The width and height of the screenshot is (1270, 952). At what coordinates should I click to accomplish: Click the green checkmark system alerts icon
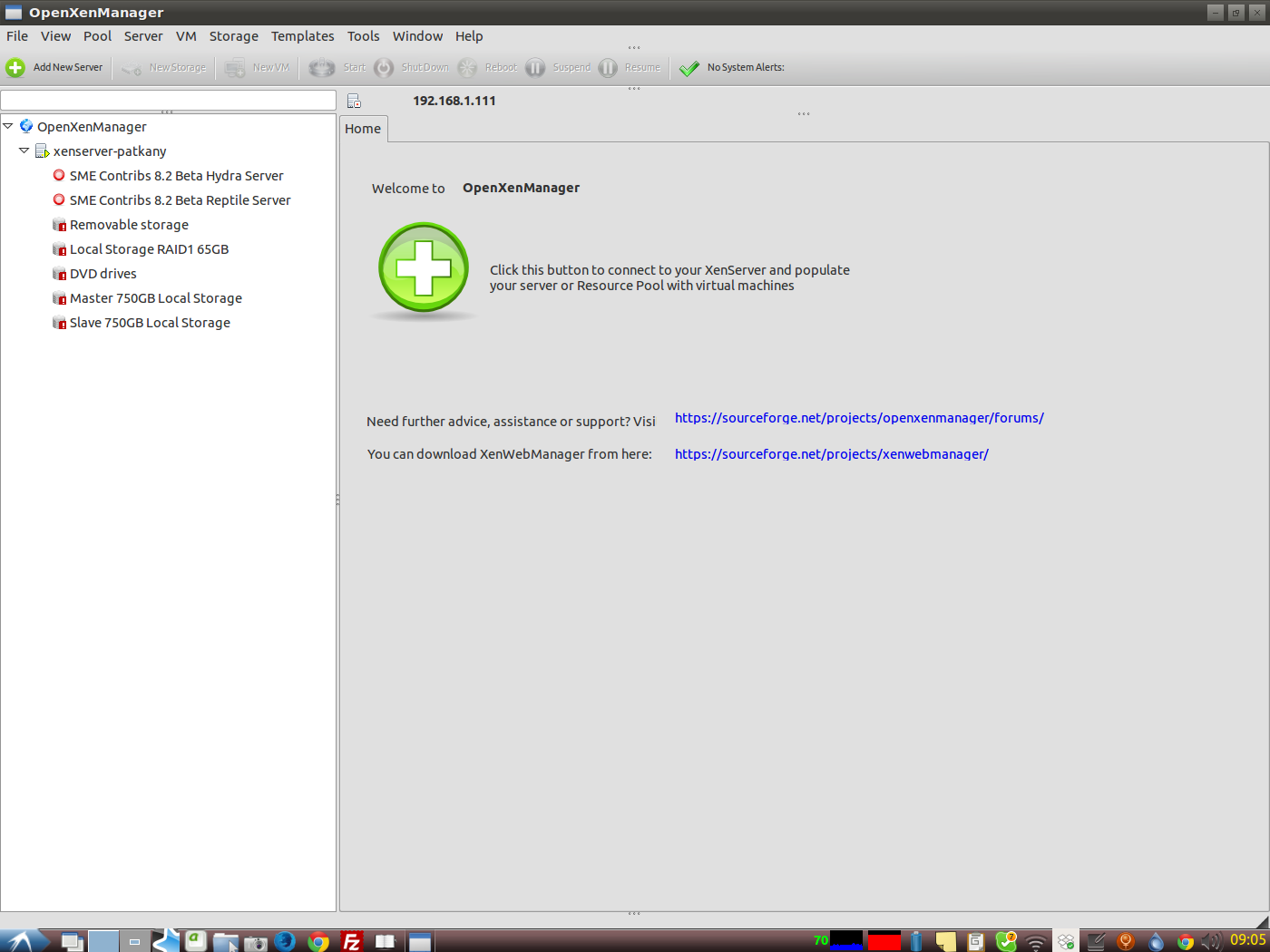coord(689,68)
